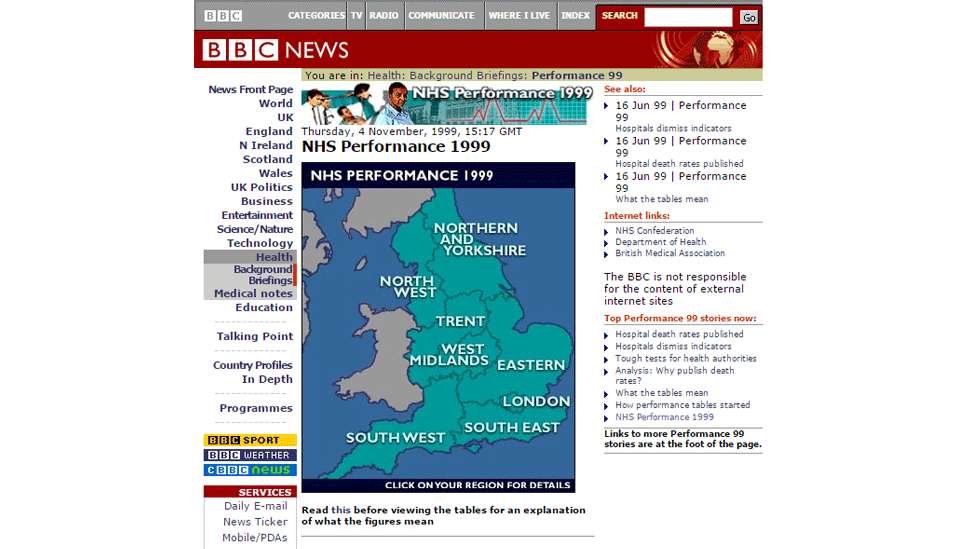Screen dimensions: 976x549
Task: Open the World section
Action: [276, 103]
